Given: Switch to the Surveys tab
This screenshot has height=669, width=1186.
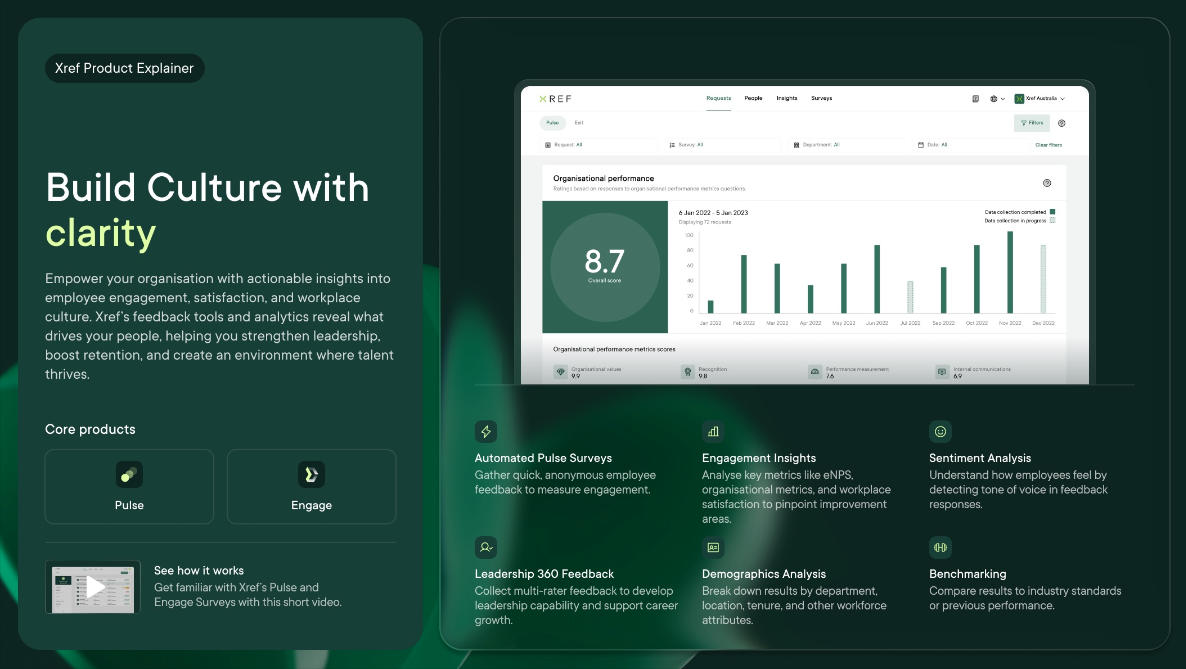Looking at the screenshot, I should click(821, 98).
